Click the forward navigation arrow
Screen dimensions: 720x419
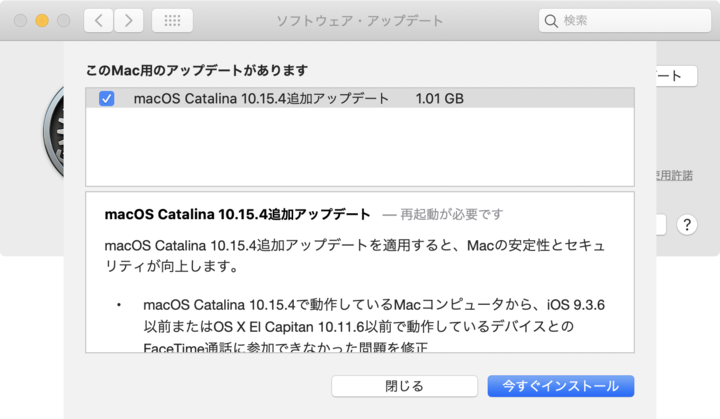coord(129,20)
